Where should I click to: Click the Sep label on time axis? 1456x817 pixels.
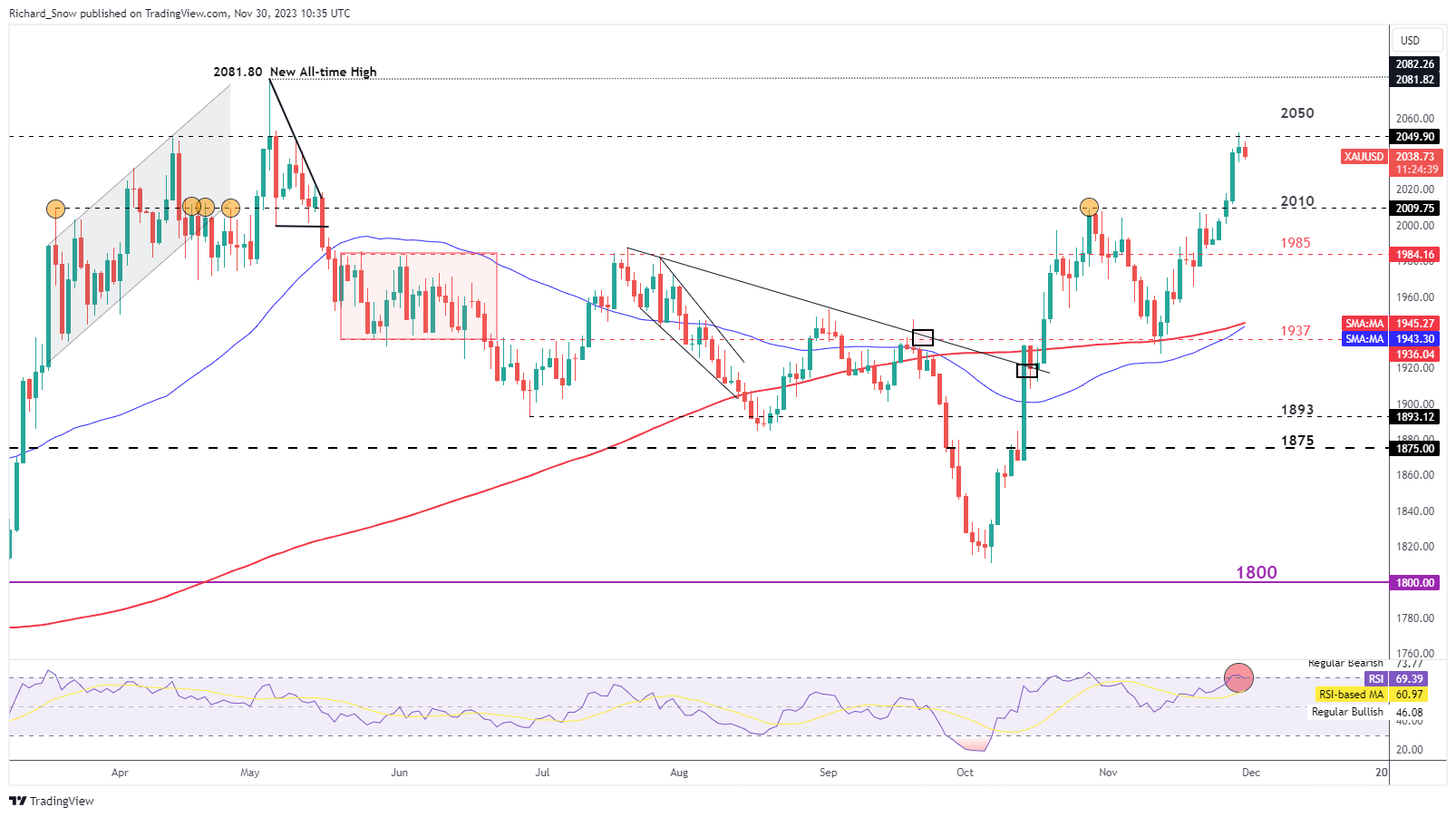(x=828, y=773)
